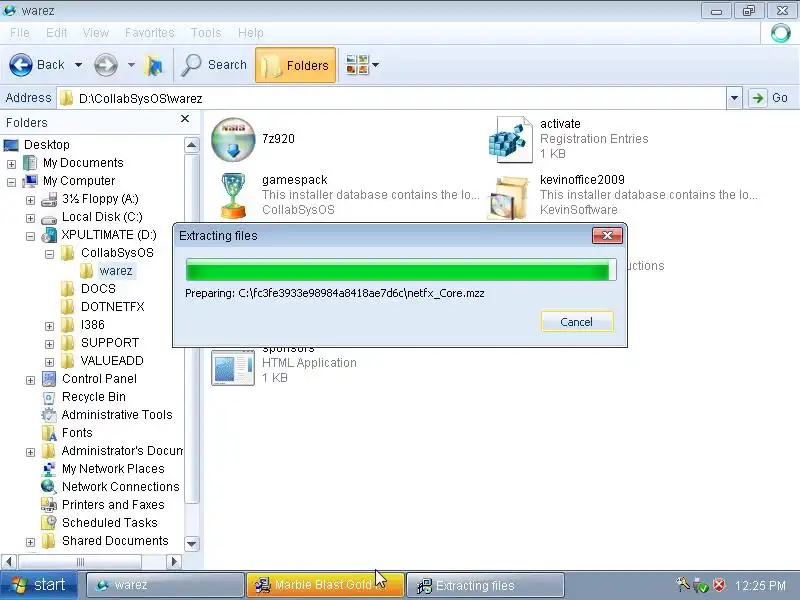Click the Network Connections icon

[x=49, y=487]
